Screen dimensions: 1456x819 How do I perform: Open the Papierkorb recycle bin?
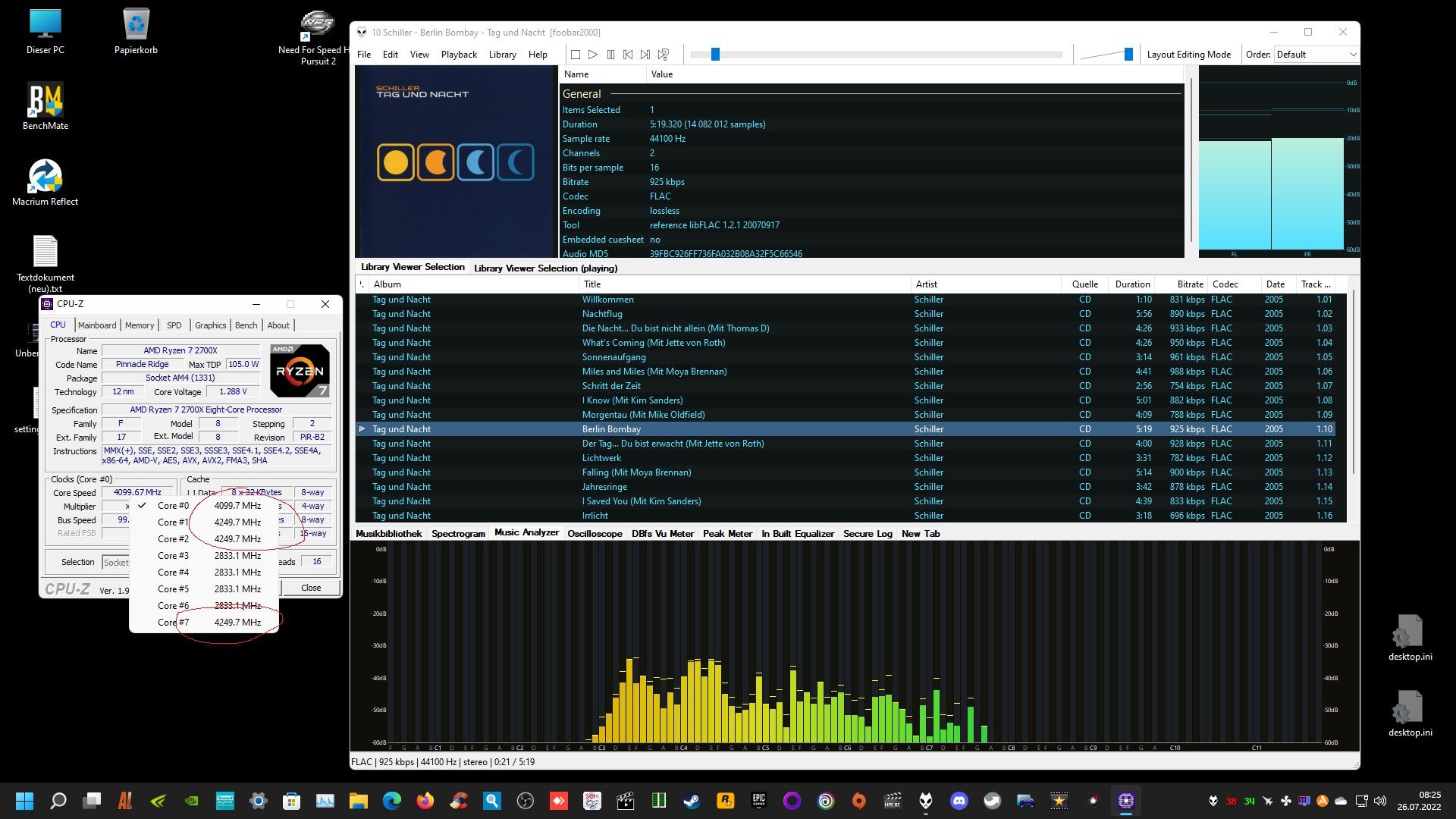pyautogui.click(x=136, y=33)
